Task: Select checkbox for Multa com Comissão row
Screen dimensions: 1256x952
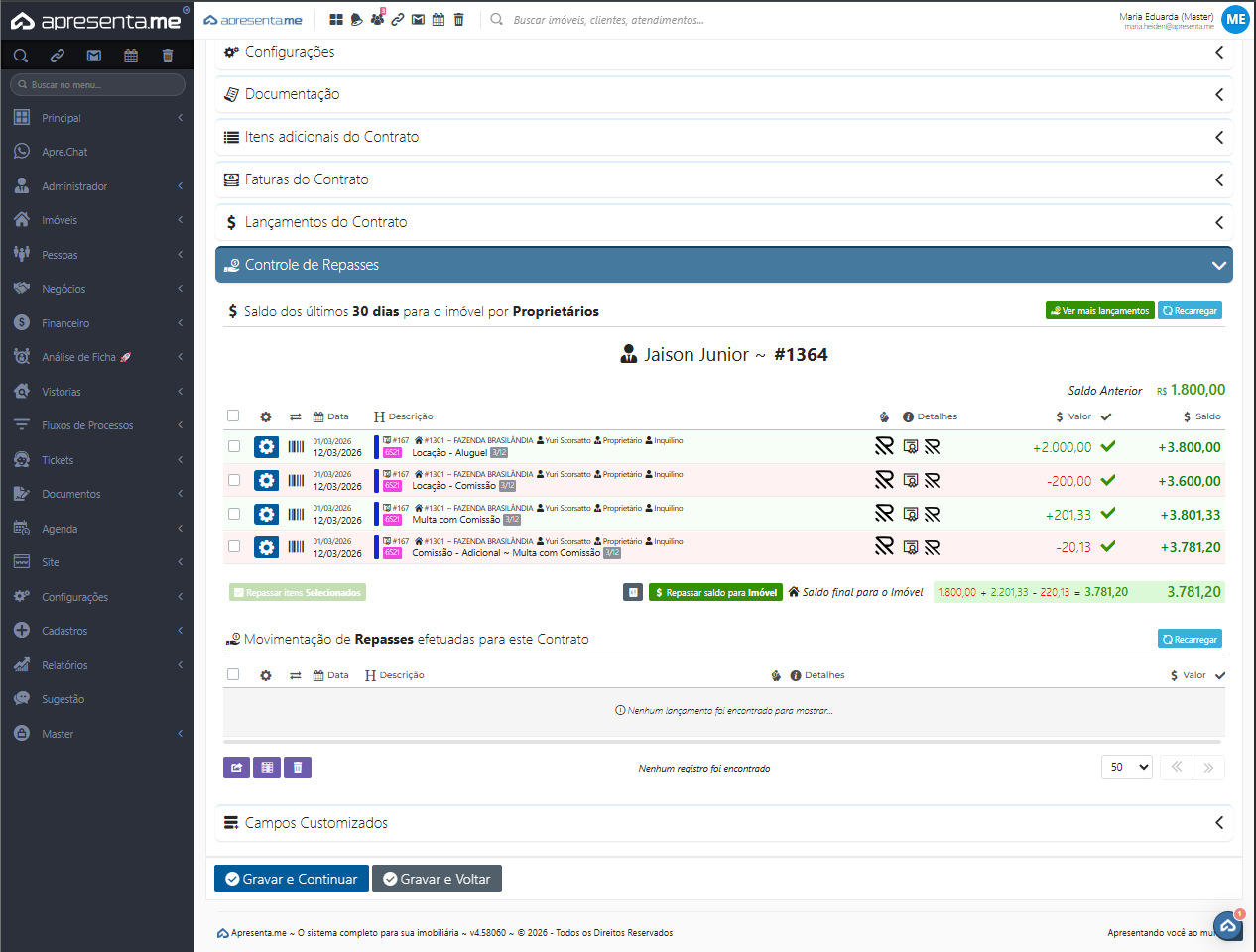Action: pyautogui.click(x=234, y=514)
